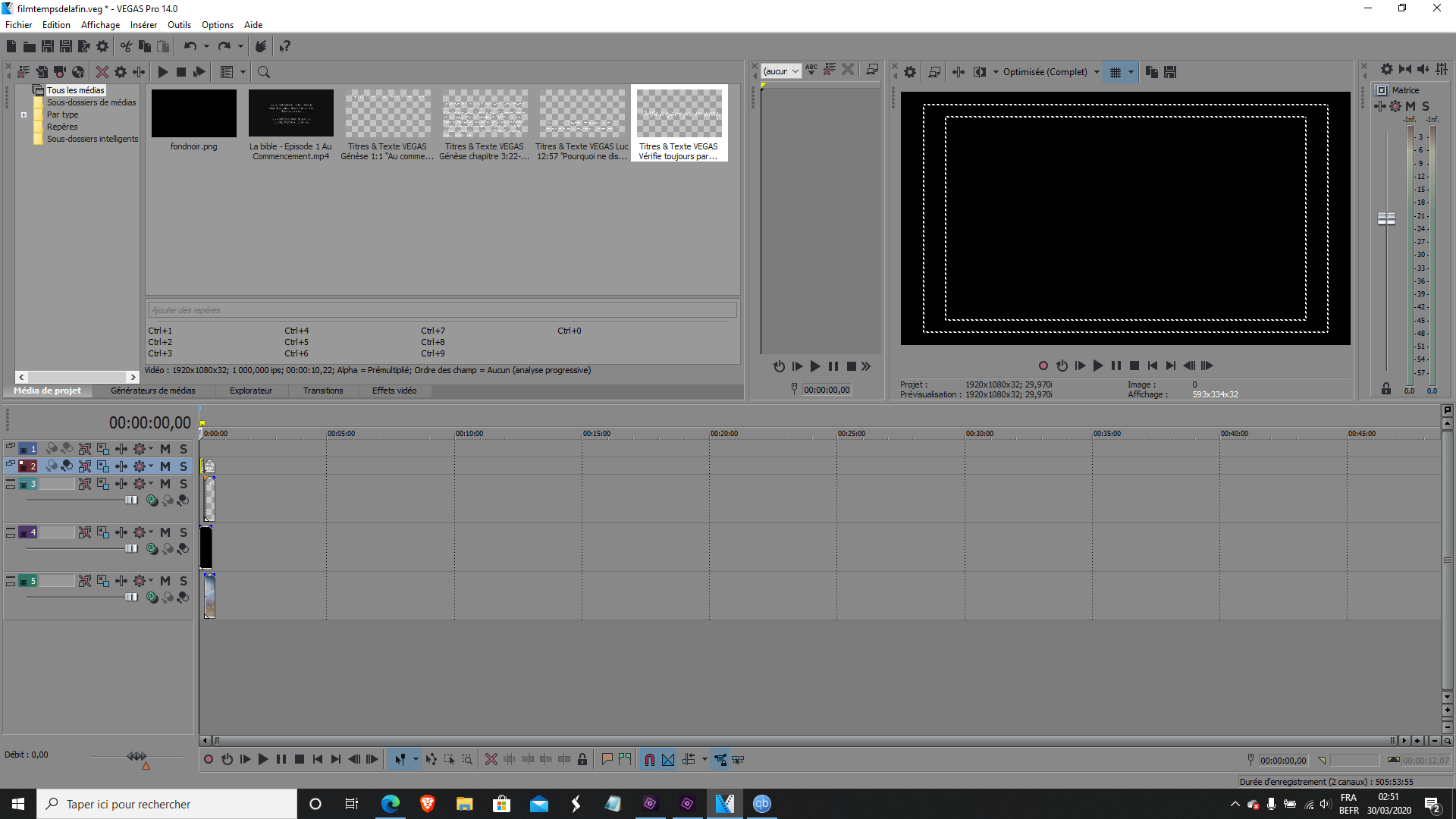Image resolution: width=1456 pixels, height=819 pixels.
Task: Lock selected events with padlock icon
Action: coord(582,760)
